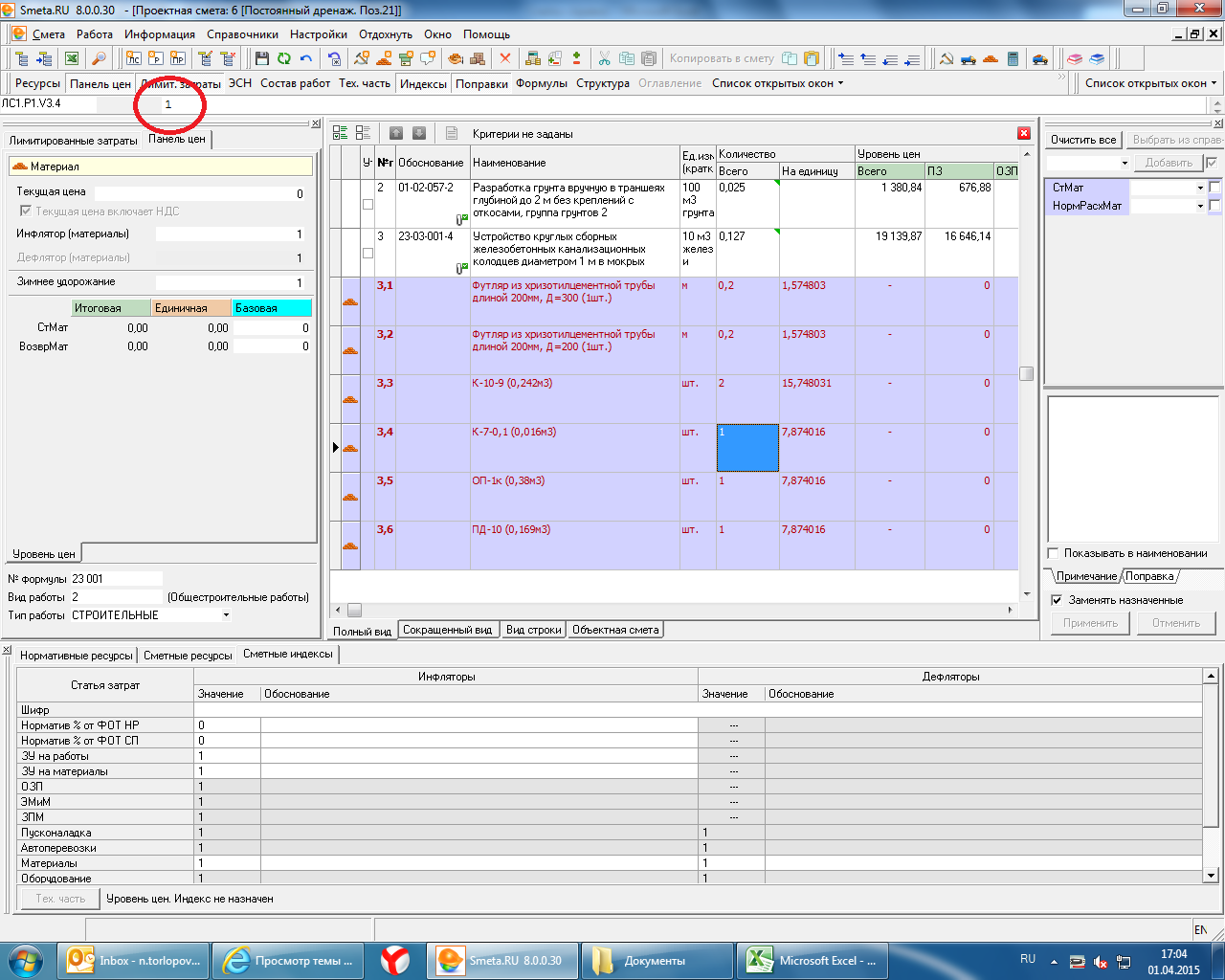Viewport: 1225px width, 980px height.
Task: Expand the combo box left of Добавить
Action: pyautogui.click(x=1125, y=163)
